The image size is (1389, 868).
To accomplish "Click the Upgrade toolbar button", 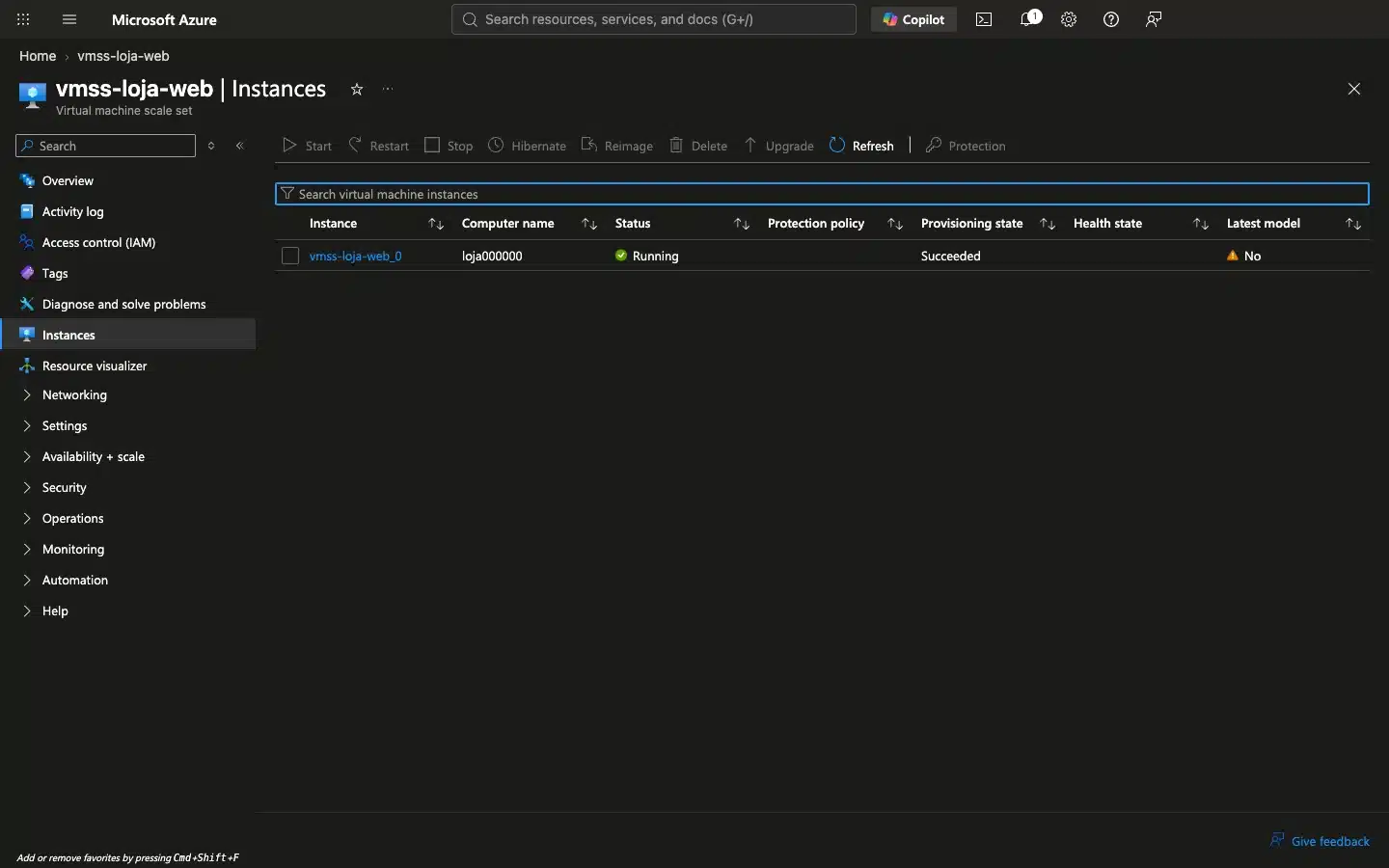I will [778, 146].
